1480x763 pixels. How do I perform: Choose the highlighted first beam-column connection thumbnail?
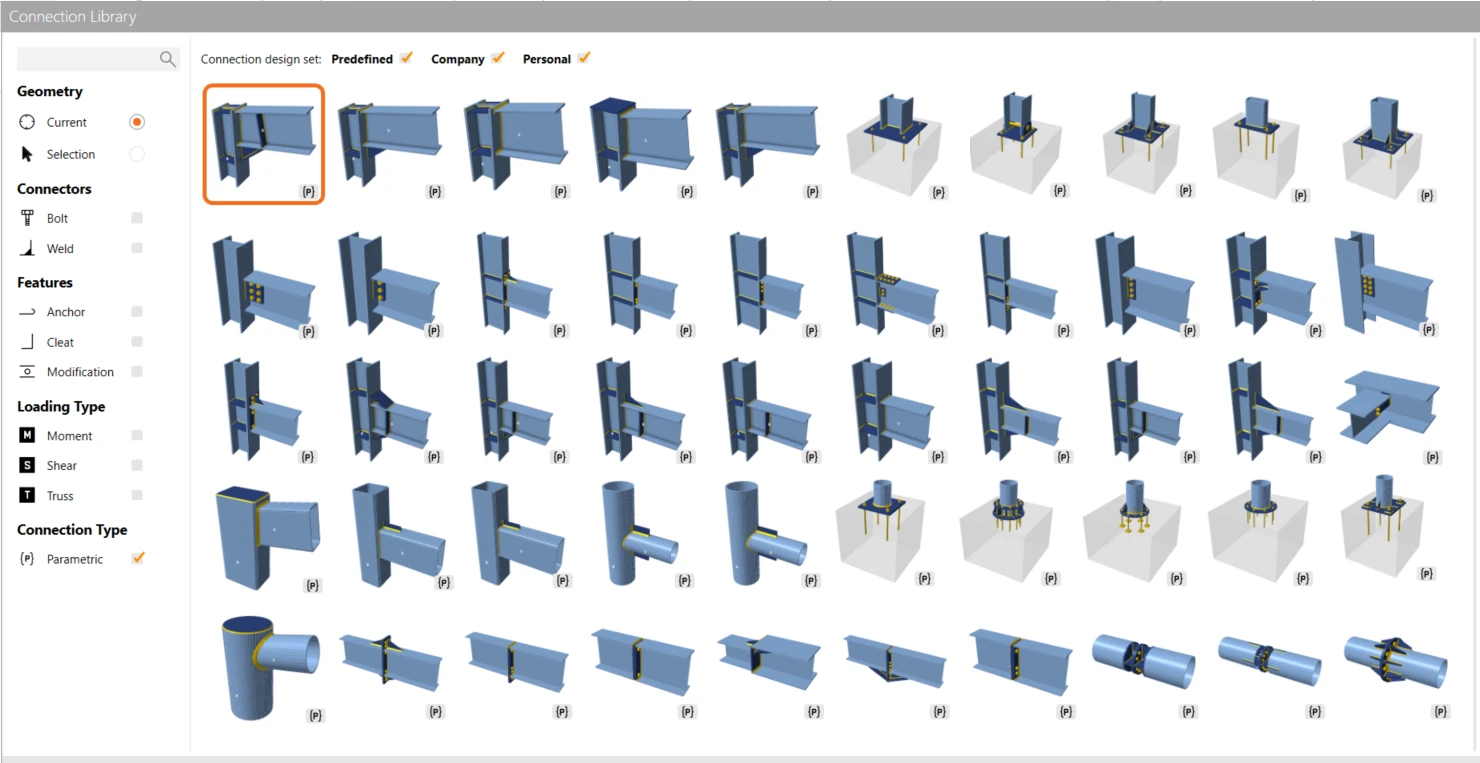click(x=264, y=144)
